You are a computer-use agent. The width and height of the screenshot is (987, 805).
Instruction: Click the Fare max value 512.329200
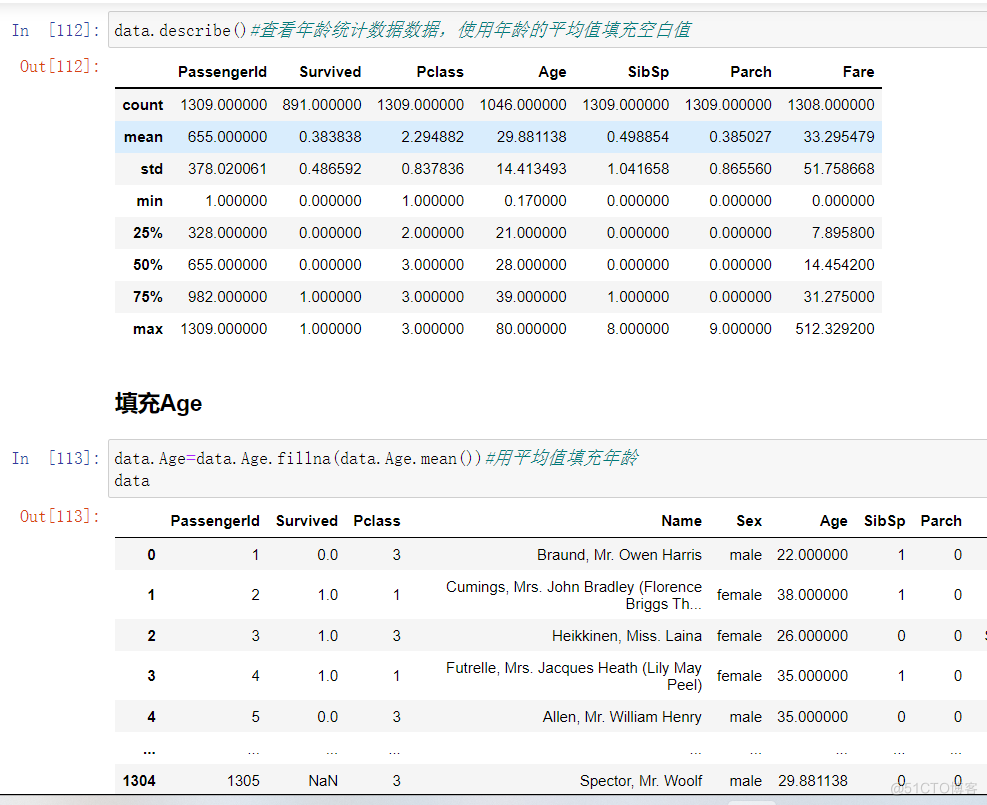click(x=835, y=329)
